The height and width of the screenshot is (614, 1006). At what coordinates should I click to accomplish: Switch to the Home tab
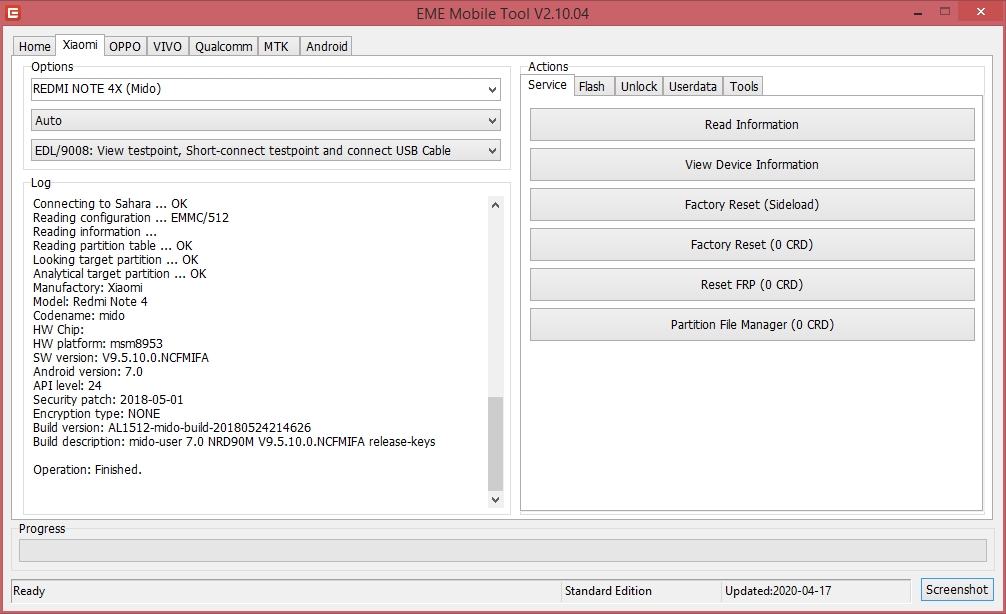pyautogui.click(x=35, y=46)
